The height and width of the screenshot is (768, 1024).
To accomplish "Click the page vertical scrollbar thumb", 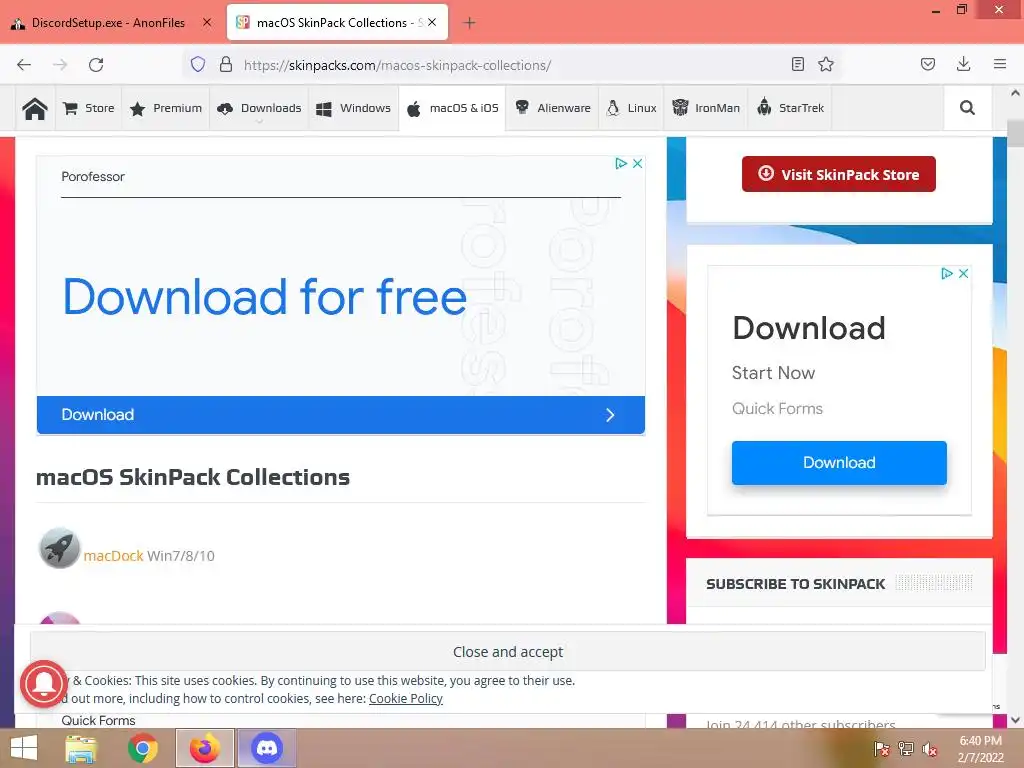I will point(1015,134).
